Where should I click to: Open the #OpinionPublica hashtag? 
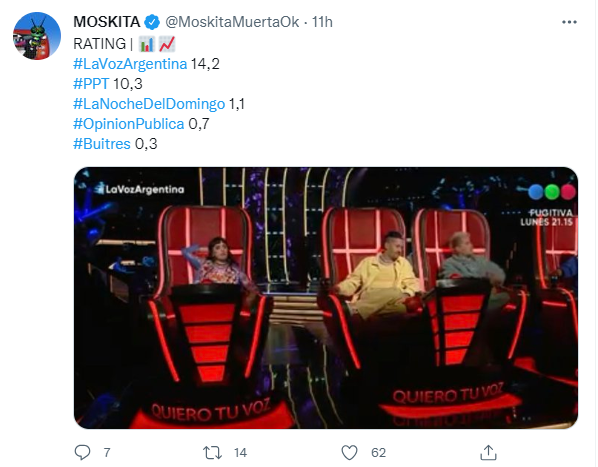tap(129, 124)
